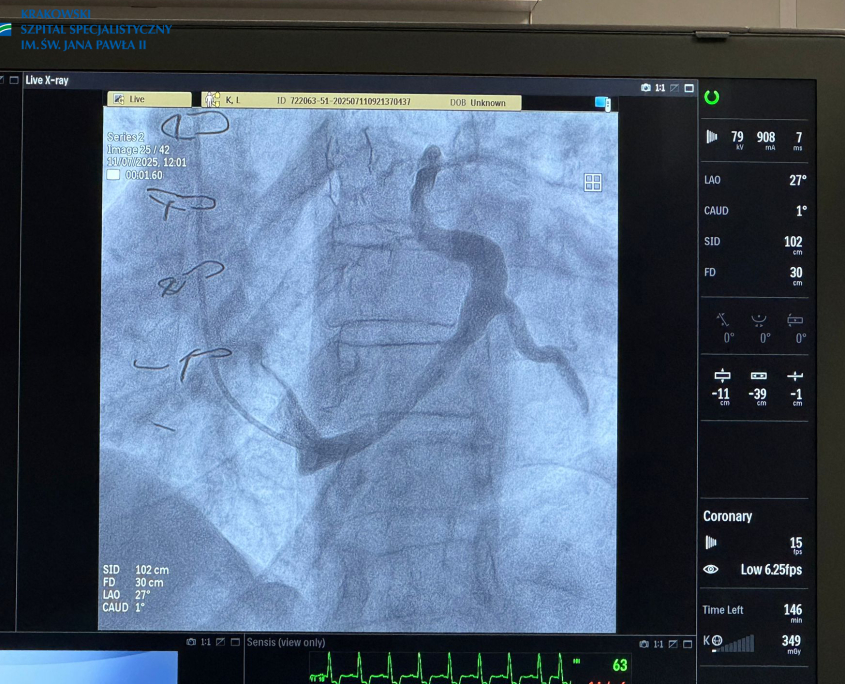This screenshot has height=684, width=845.
Task: Click the table height icon above -11 cm
Action: point(722,375)
